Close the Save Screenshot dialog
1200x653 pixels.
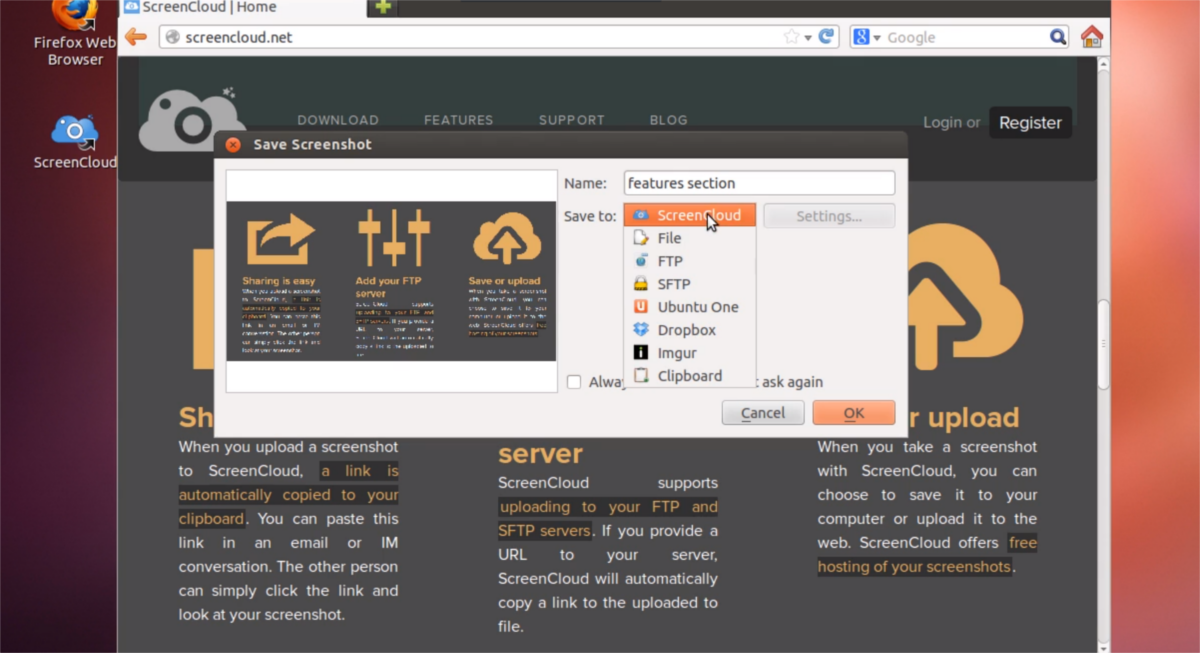click(x=233, y=144)
